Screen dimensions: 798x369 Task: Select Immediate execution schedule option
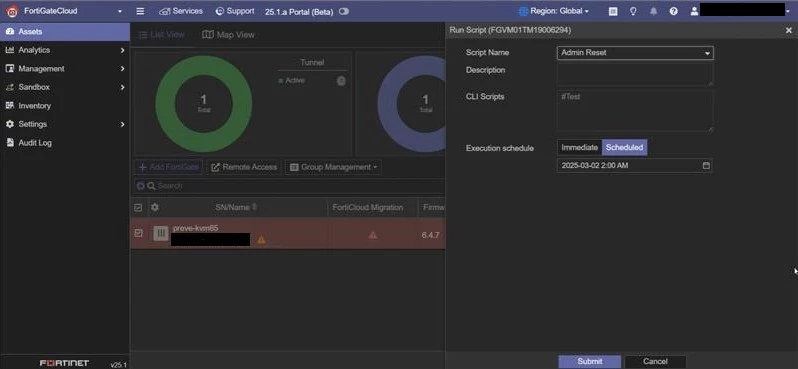pos(579,148)
